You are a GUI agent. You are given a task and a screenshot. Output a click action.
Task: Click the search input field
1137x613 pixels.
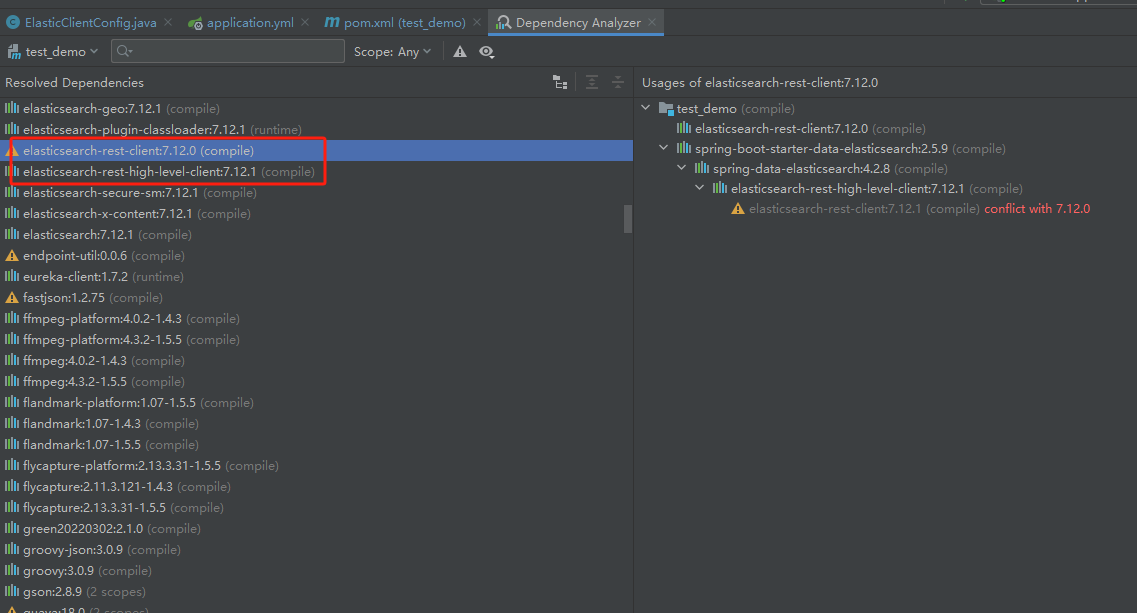pyautogui.click(x=230, y=51)
